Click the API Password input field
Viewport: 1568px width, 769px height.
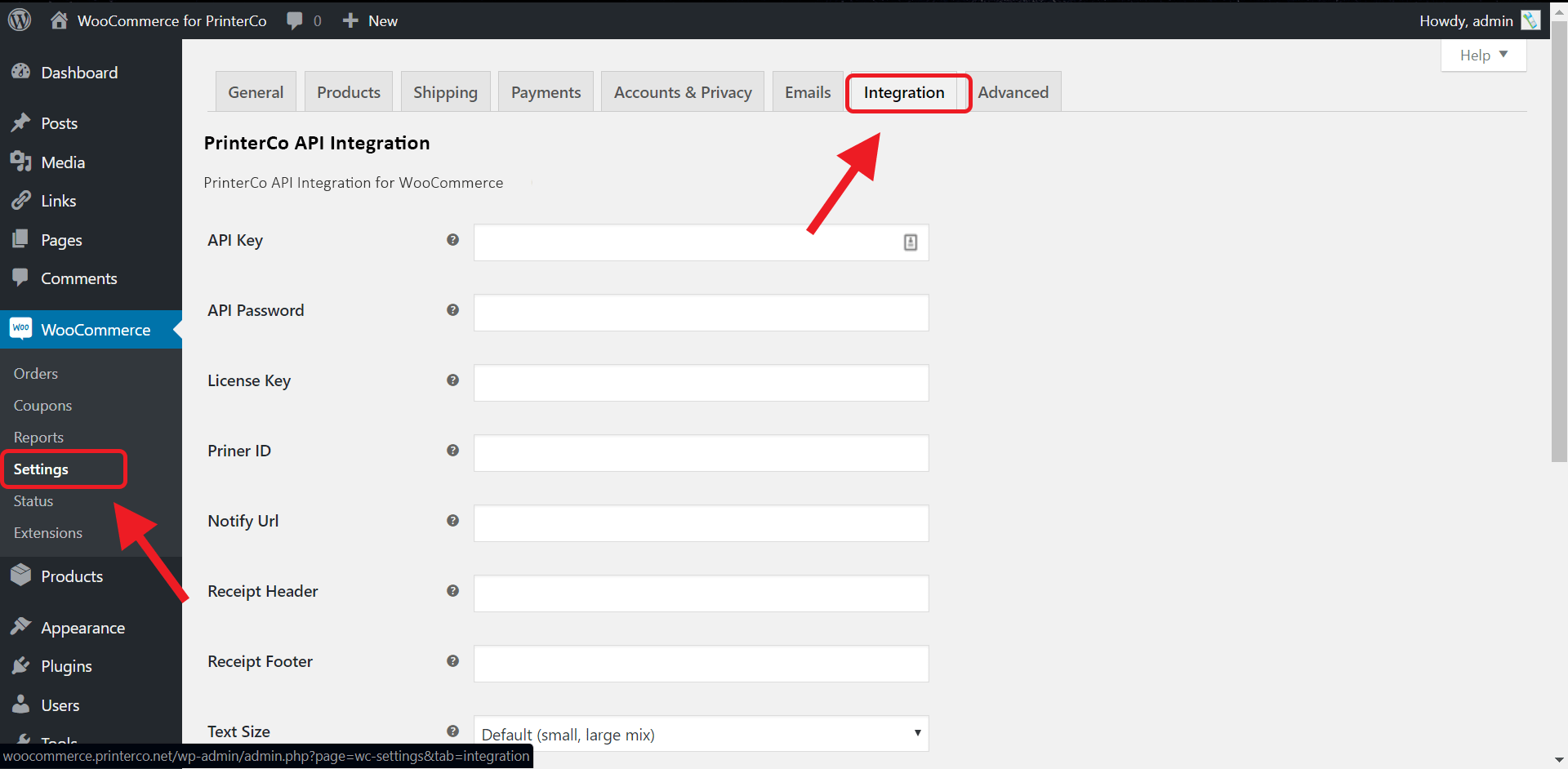click(701, 313)
